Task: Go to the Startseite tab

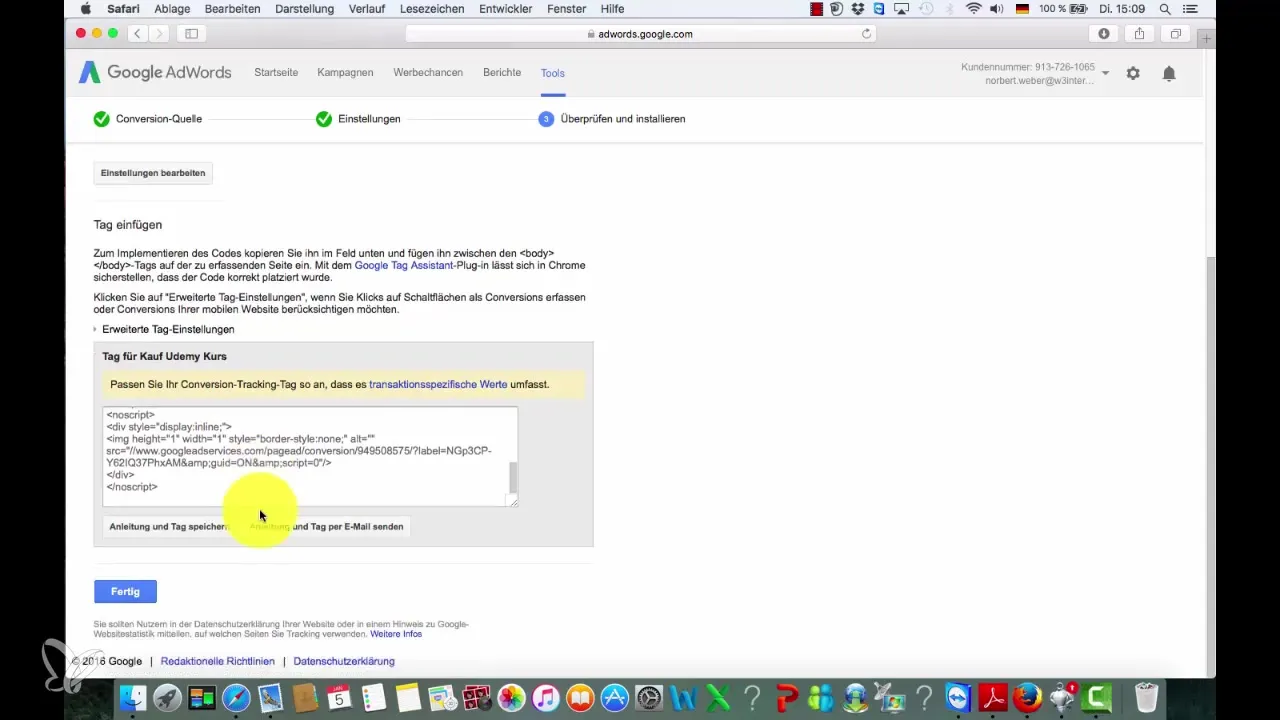Action: (276, 73)
